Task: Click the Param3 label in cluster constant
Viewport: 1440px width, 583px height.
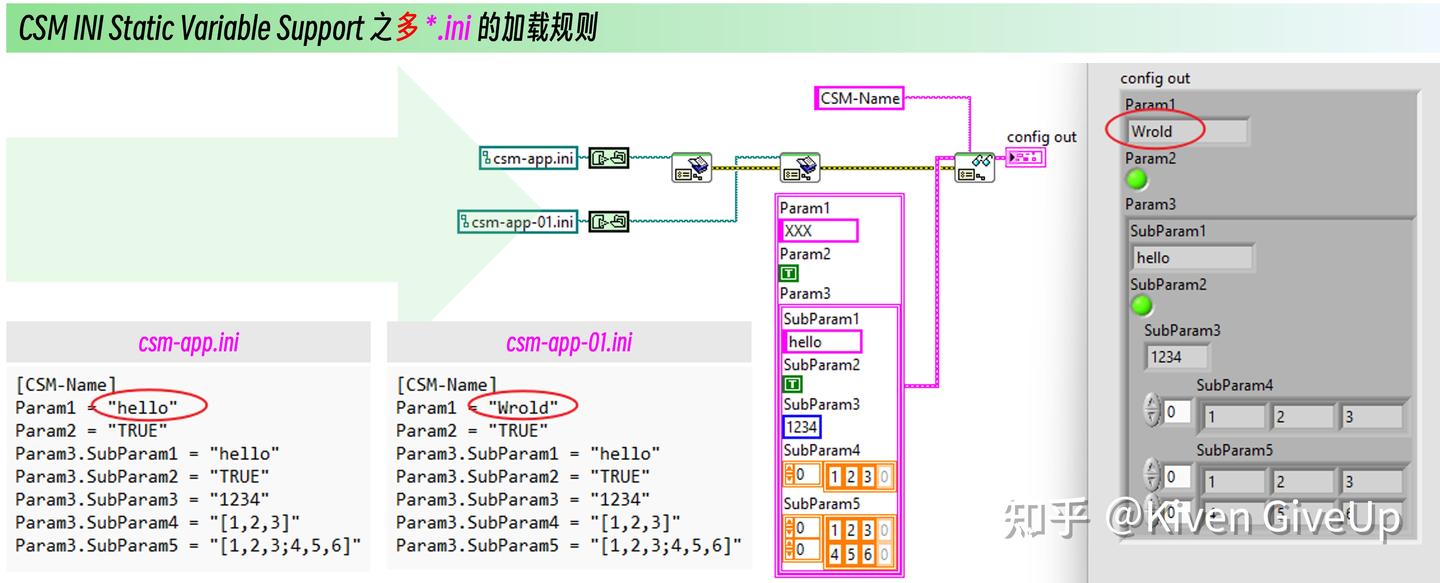Action: tap(805, 293)
